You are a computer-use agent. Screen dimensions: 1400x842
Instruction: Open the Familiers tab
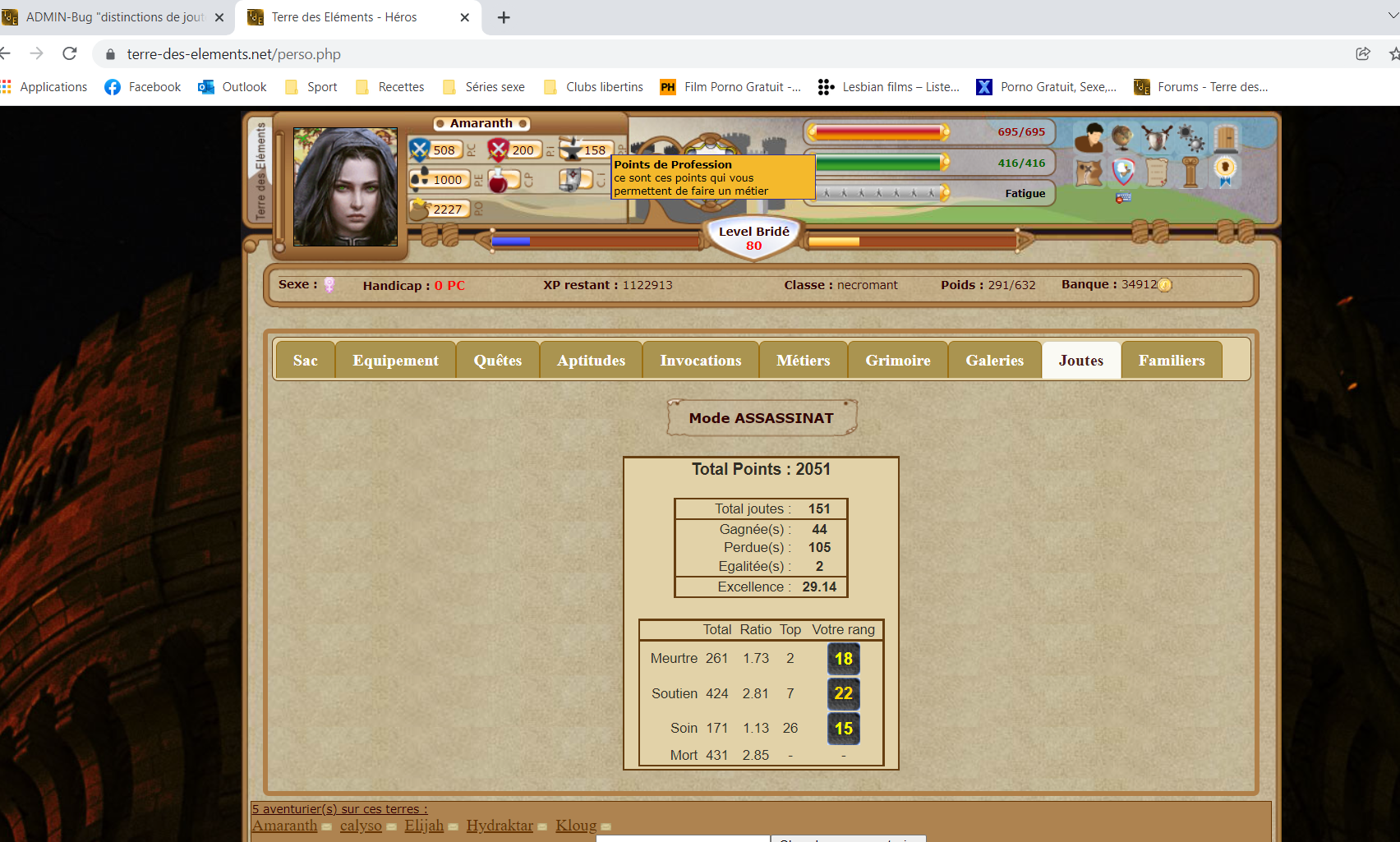pyautogui.click(x=1172, y=361)
